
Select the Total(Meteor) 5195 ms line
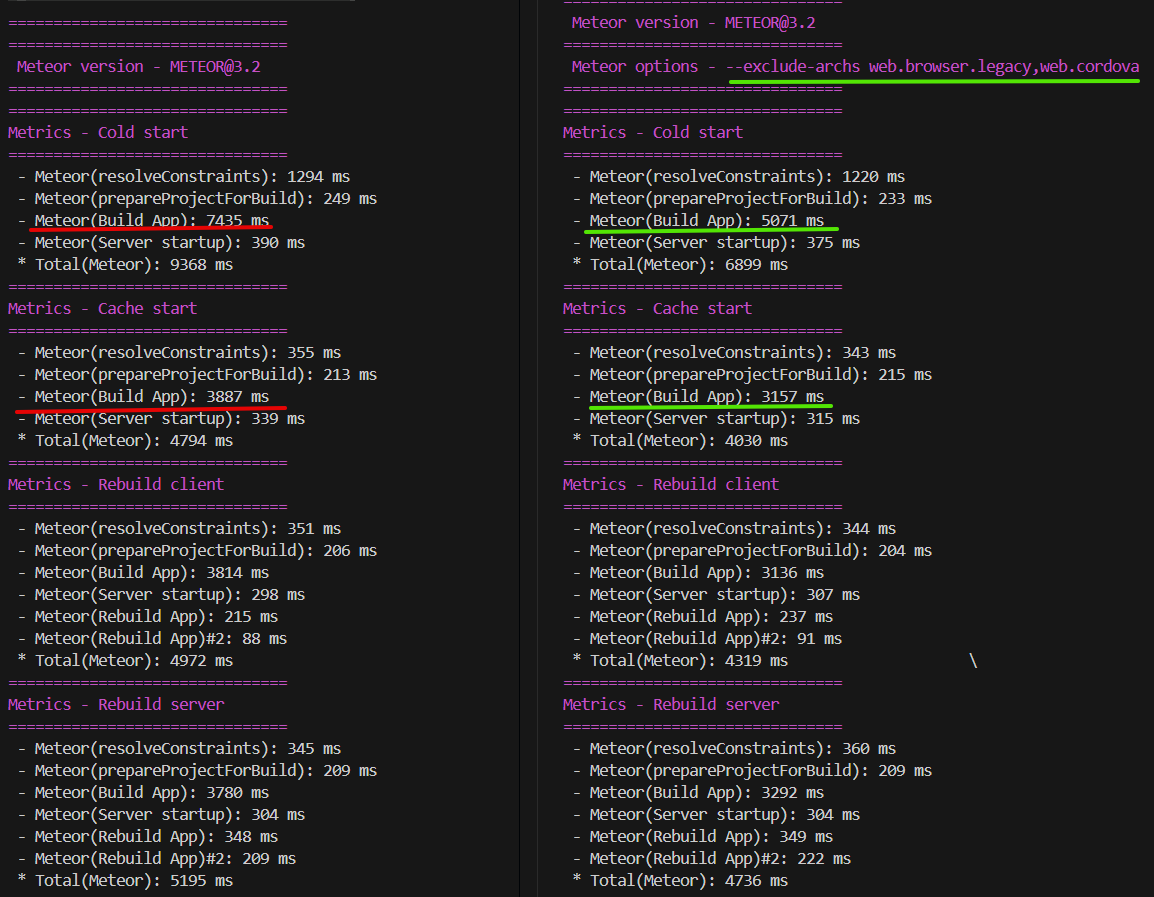(x=125, y=881)
